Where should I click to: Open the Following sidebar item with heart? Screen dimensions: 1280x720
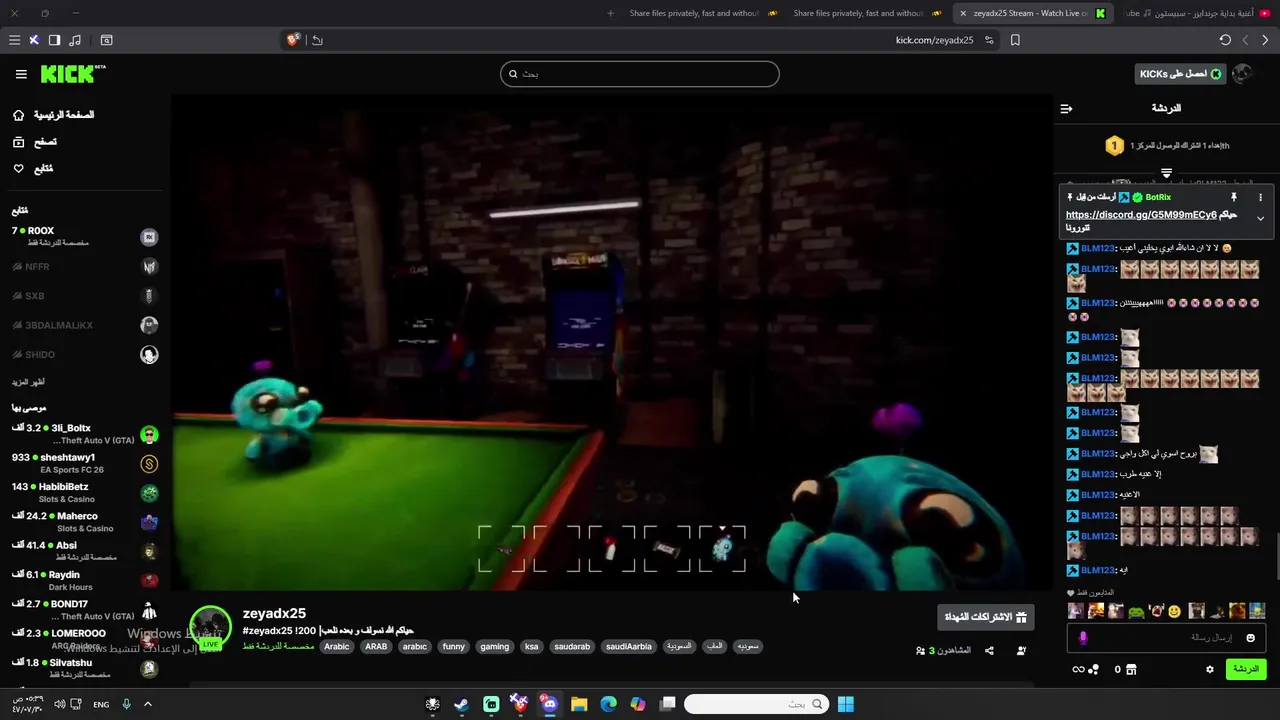(32, 169)
